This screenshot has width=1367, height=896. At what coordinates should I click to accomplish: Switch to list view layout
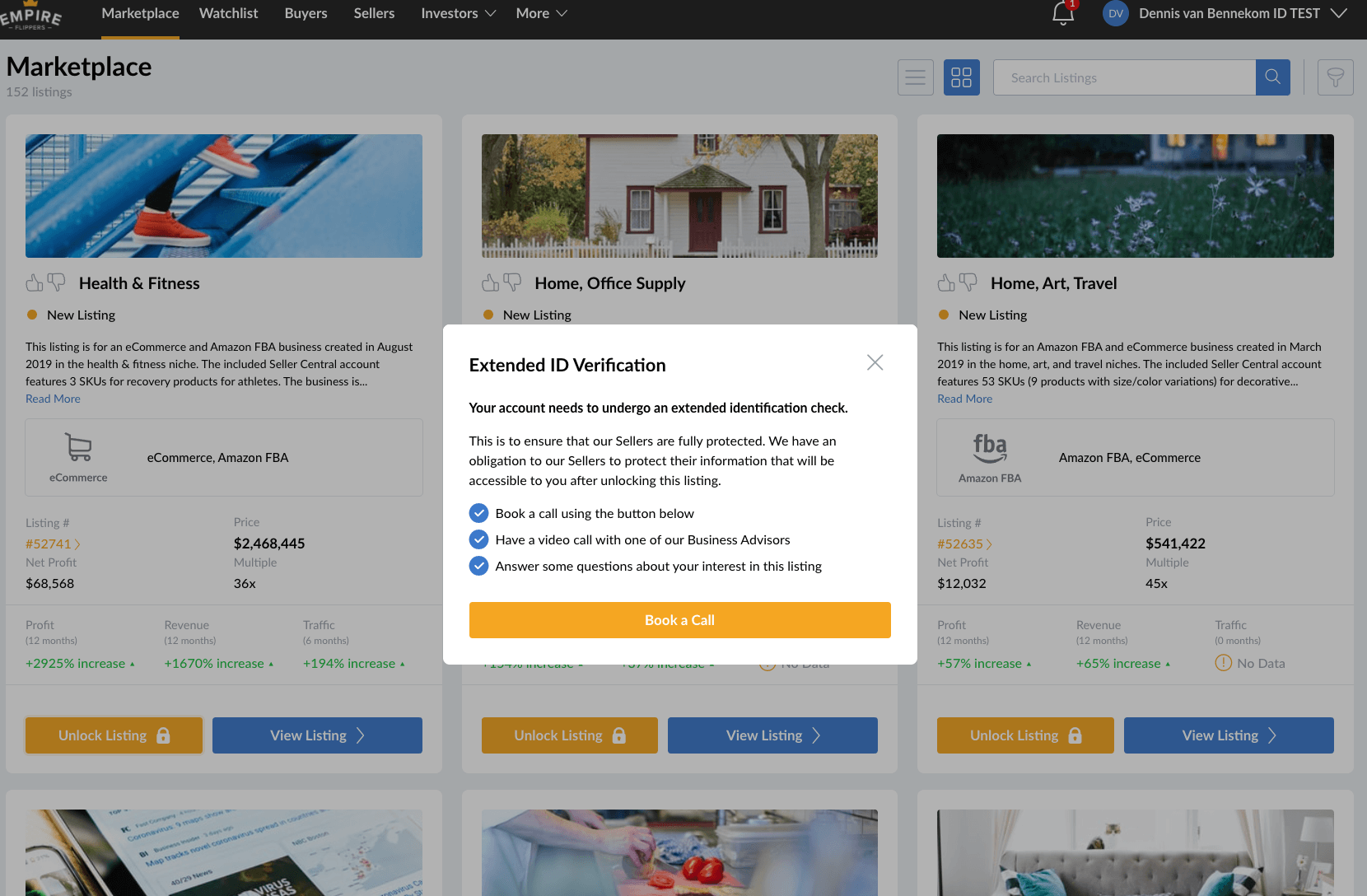click(x=916, y=77)
